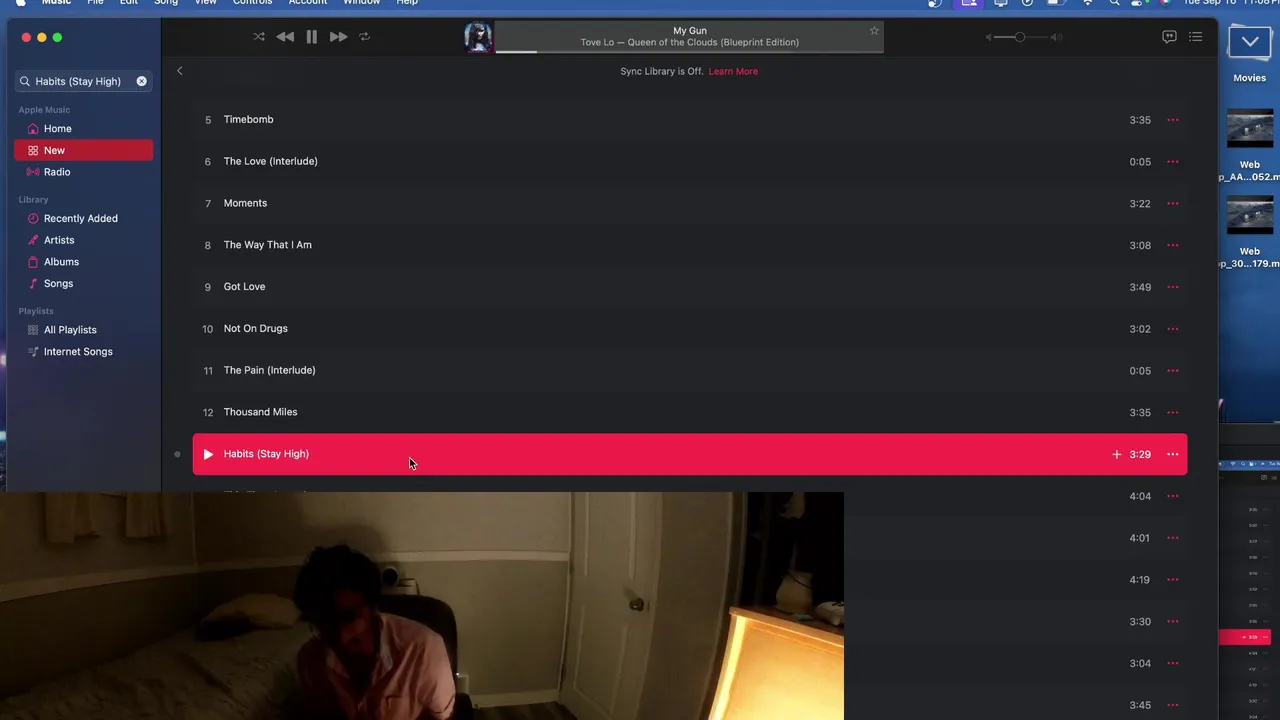
Task: Skip forward to the next track
Action: [x=338, y=37]
